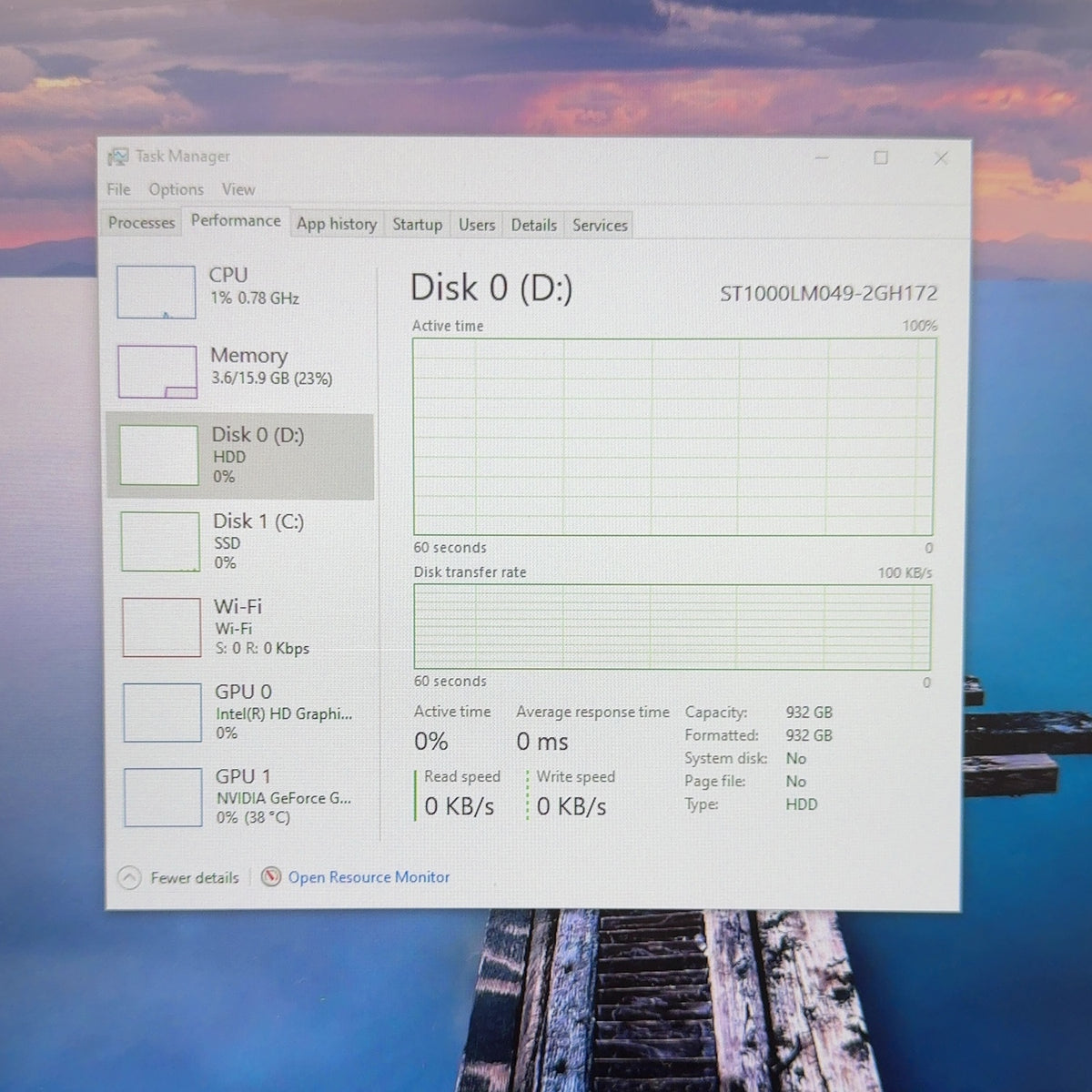Click the Capacity 932 GB value
The image size is (1092, 1092).
coord(809,713)
